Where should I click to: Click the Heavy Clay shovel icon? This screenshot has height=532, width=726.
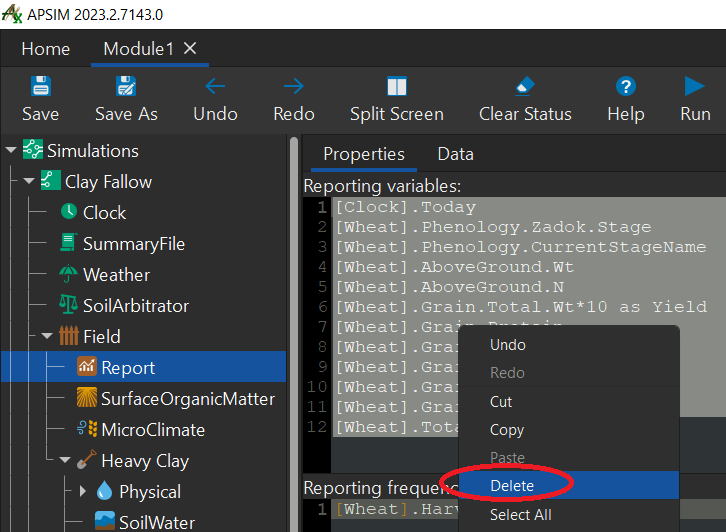(x=87, y=459)
